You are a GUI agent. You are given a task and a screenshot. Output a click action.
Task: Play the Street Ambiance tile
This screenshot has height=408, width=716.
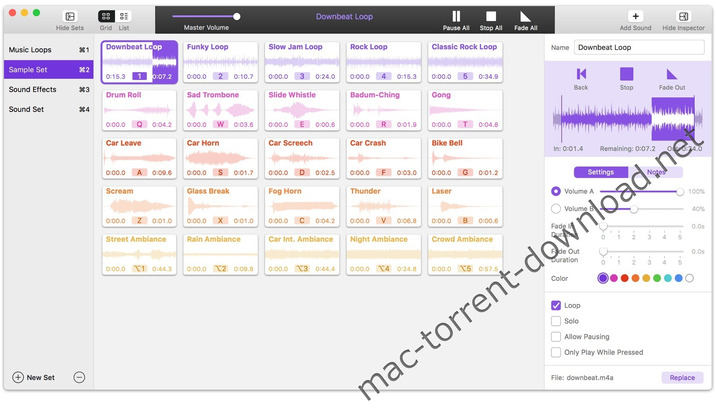[x=139, y=254]
